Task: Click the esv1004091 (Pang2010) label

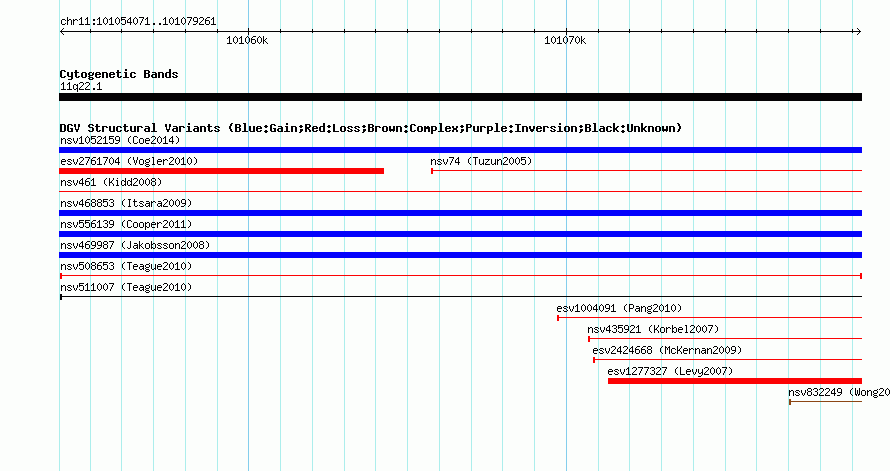Action: point(619,308)
